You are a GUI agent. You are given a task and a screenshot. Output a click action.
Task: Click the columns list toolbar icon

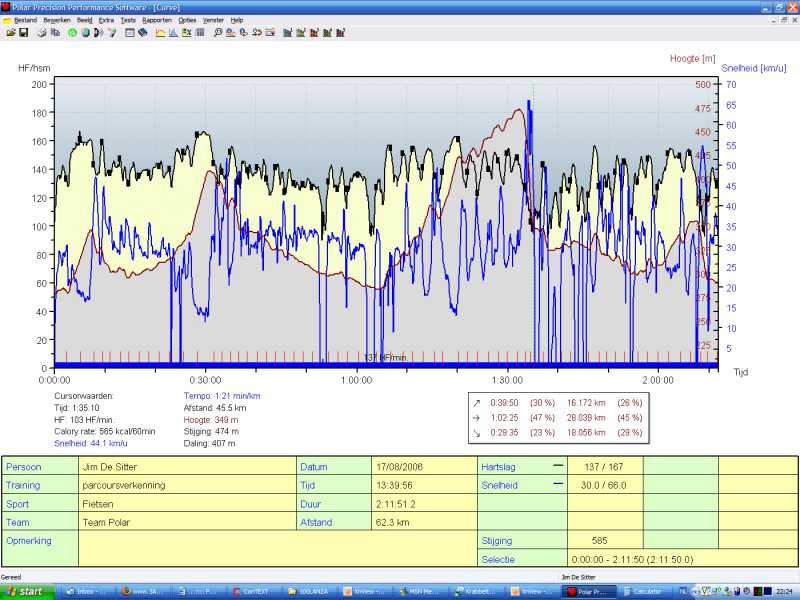coord(200,33)
